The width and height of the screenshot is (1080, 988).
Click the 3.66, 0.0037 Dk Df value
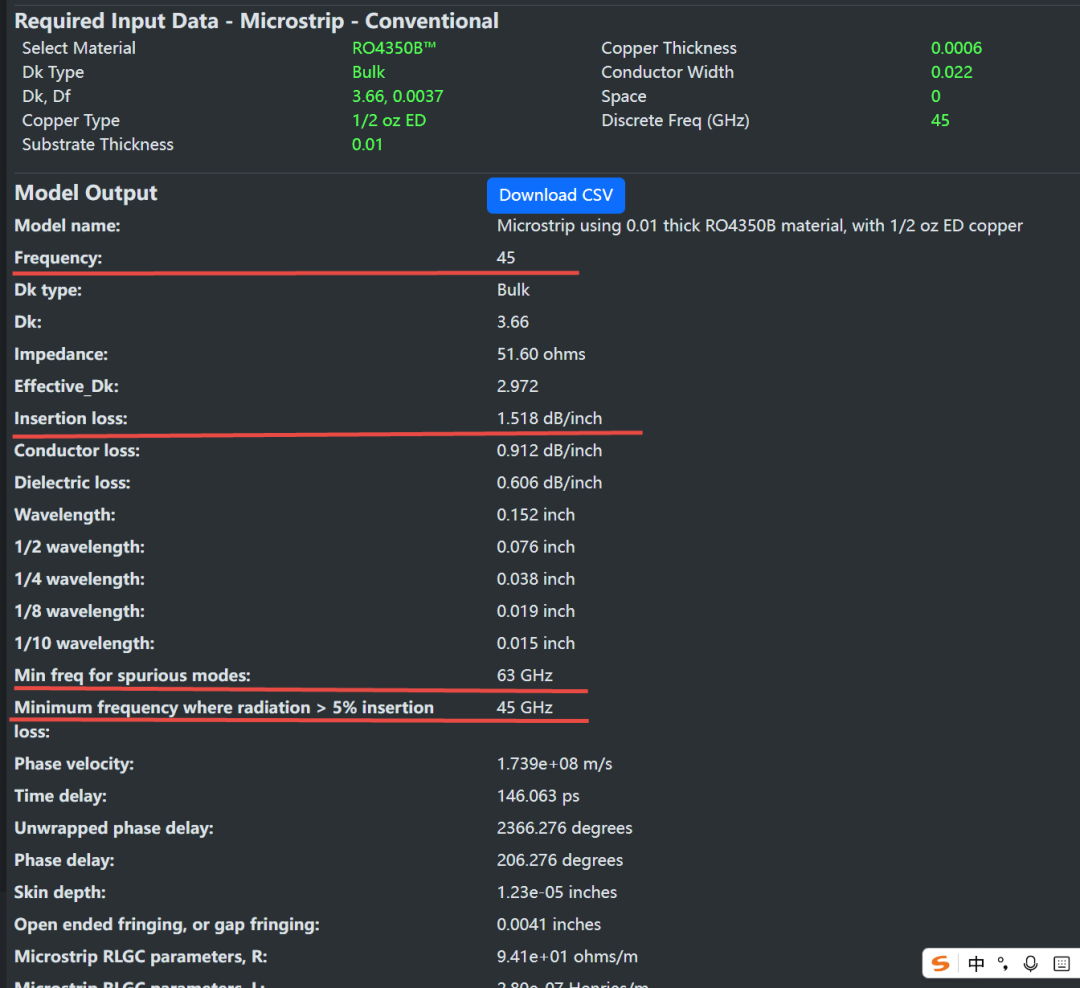coord(397,96)
